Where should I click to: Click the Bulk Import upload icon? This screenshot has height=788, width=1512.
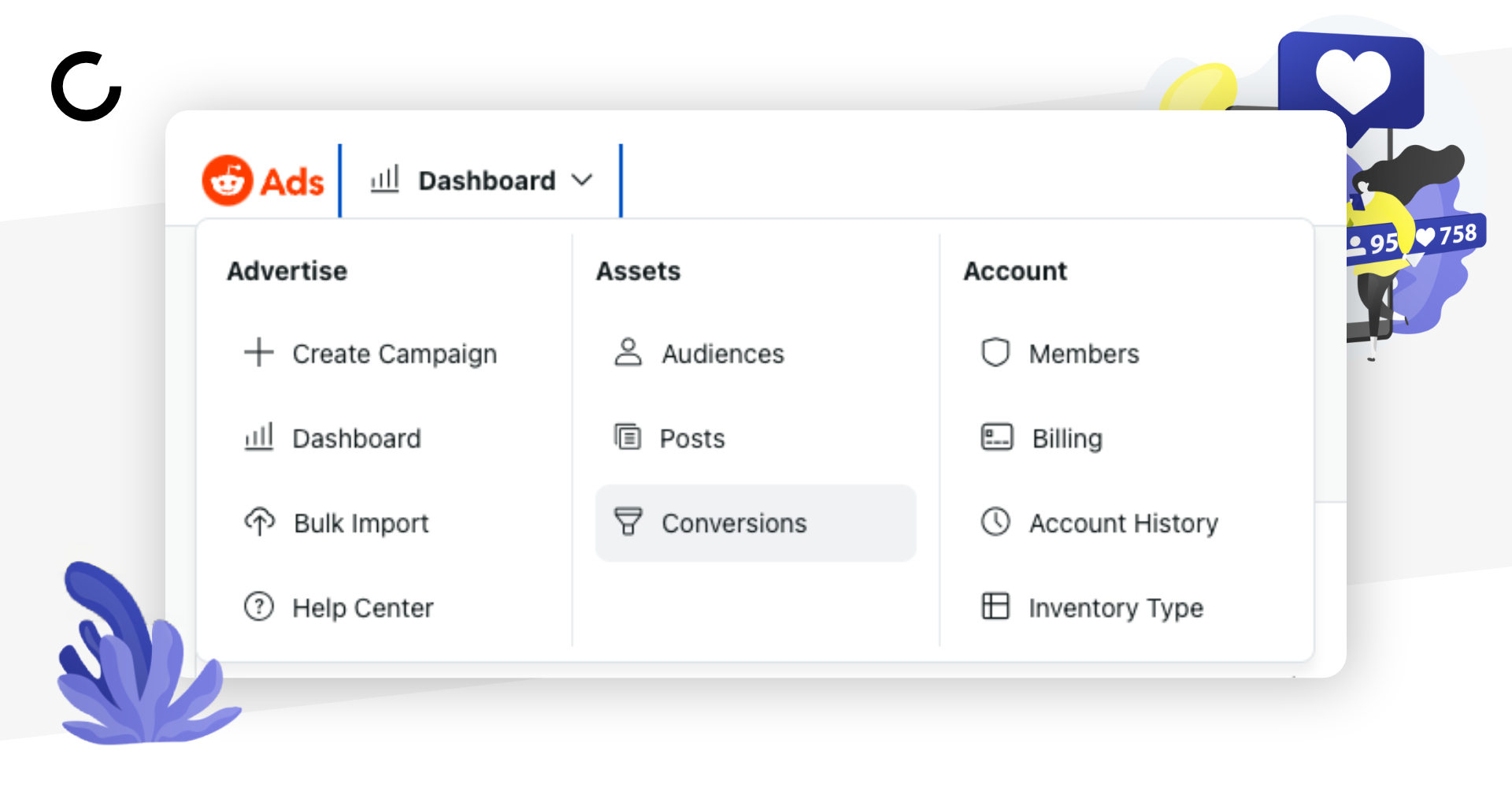259,522
